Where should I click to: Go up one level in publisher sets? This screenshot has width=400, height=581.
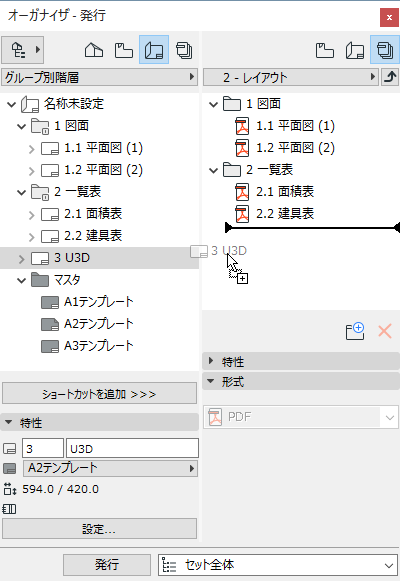(390, 77)
